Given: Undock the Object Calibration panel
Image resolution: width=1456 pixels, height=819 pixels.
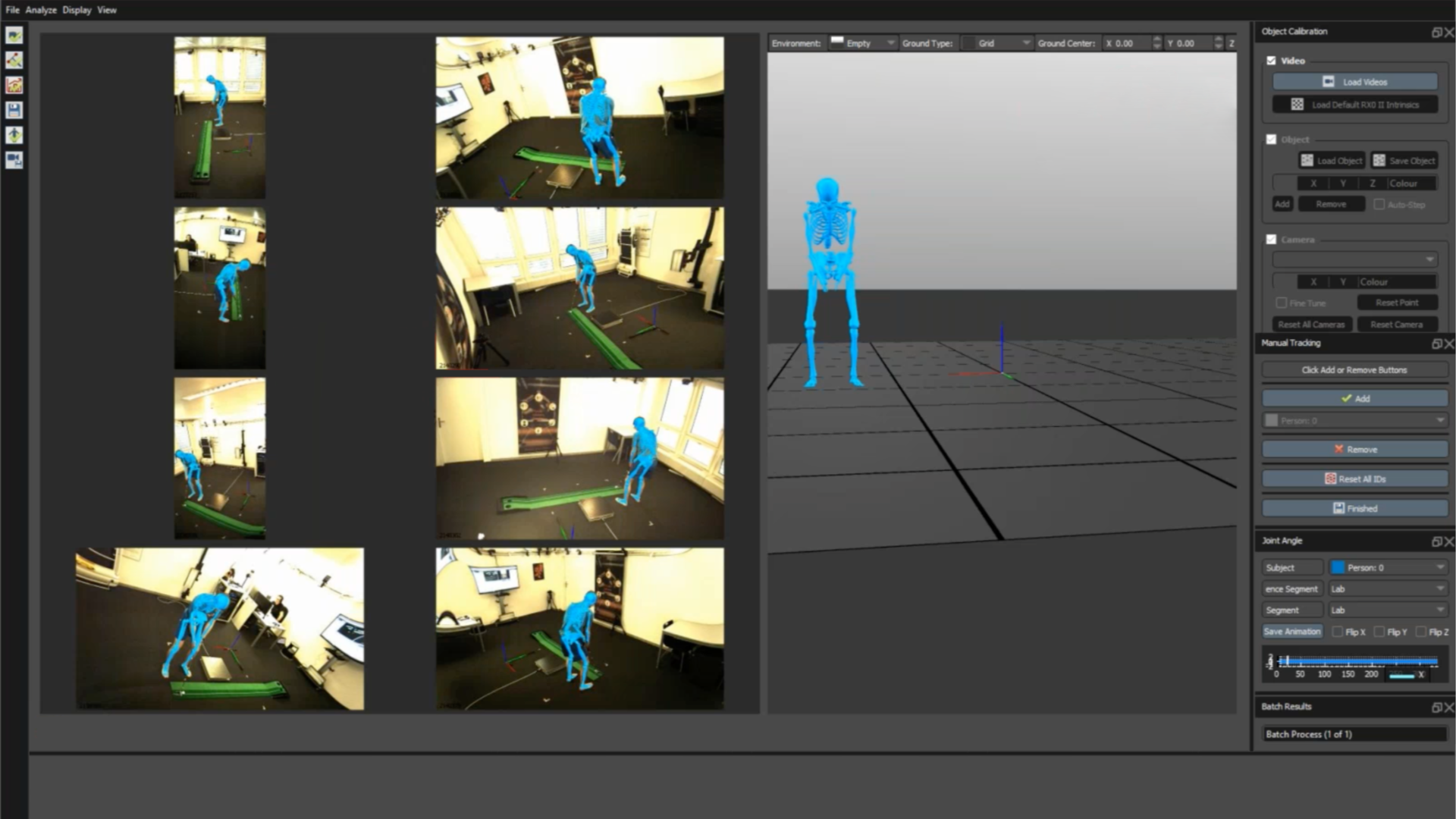Looking at the screenshot, I should coord(1436,32).
